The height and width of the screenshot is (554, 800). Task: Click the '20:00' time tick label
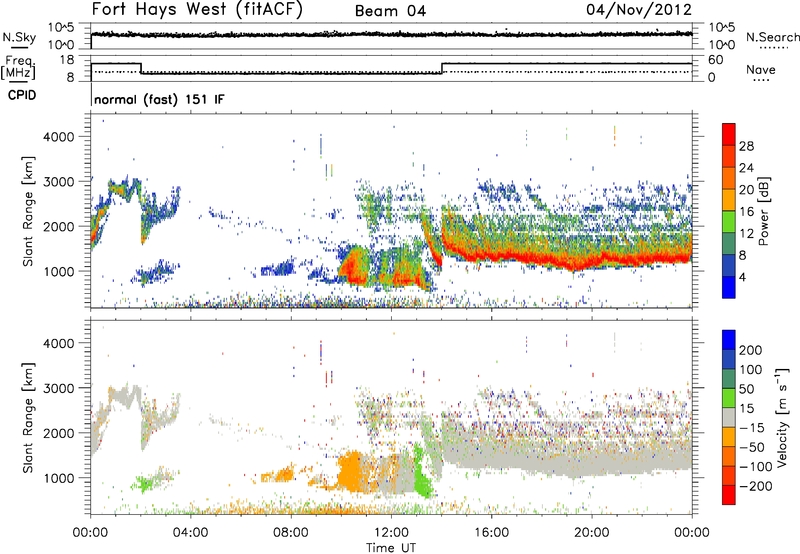(x=591, y=532)
